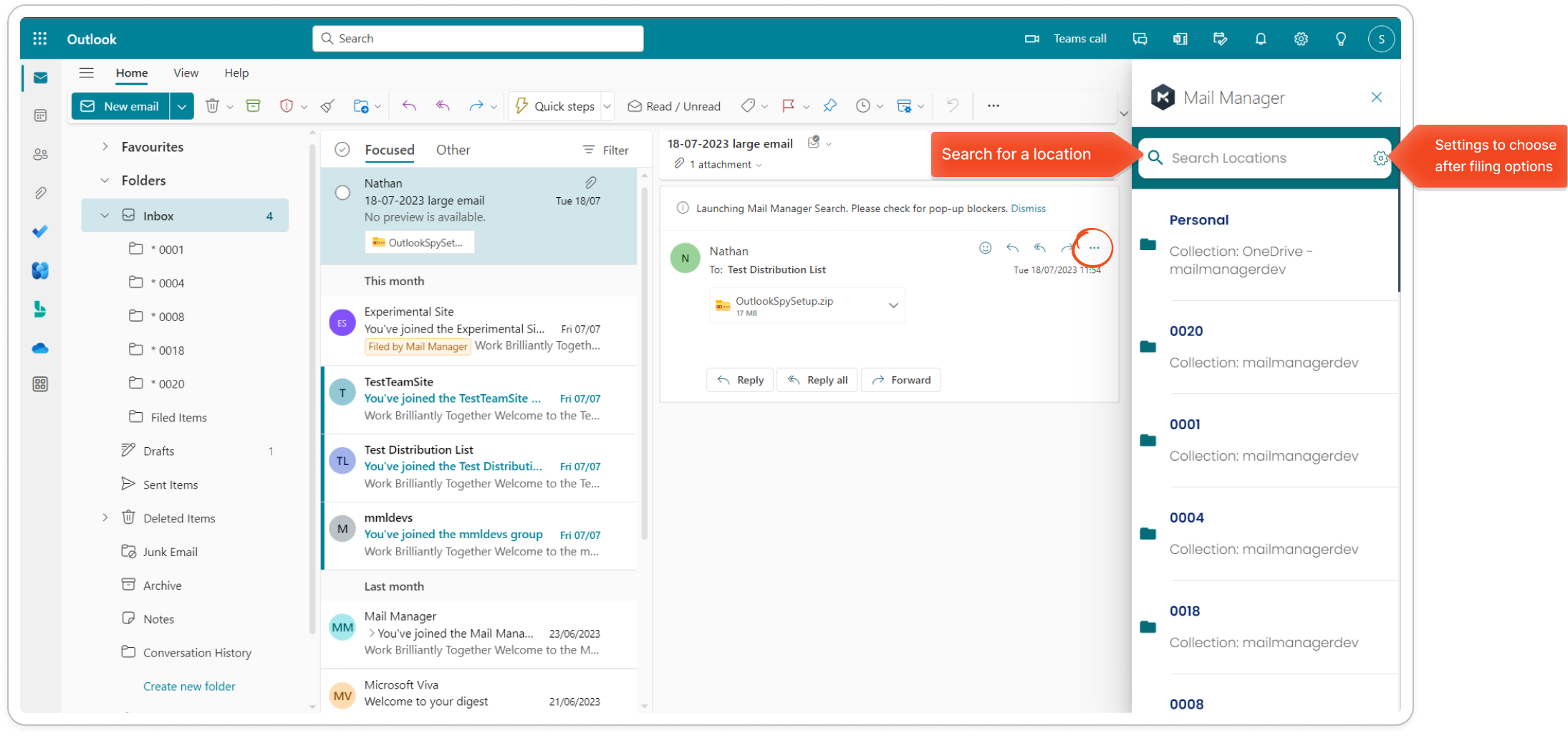This screenshot has width=1568, height=736.
Task: Collapse the Inbox folder tree
Action: pyautogui.click(x=105, y=216)
